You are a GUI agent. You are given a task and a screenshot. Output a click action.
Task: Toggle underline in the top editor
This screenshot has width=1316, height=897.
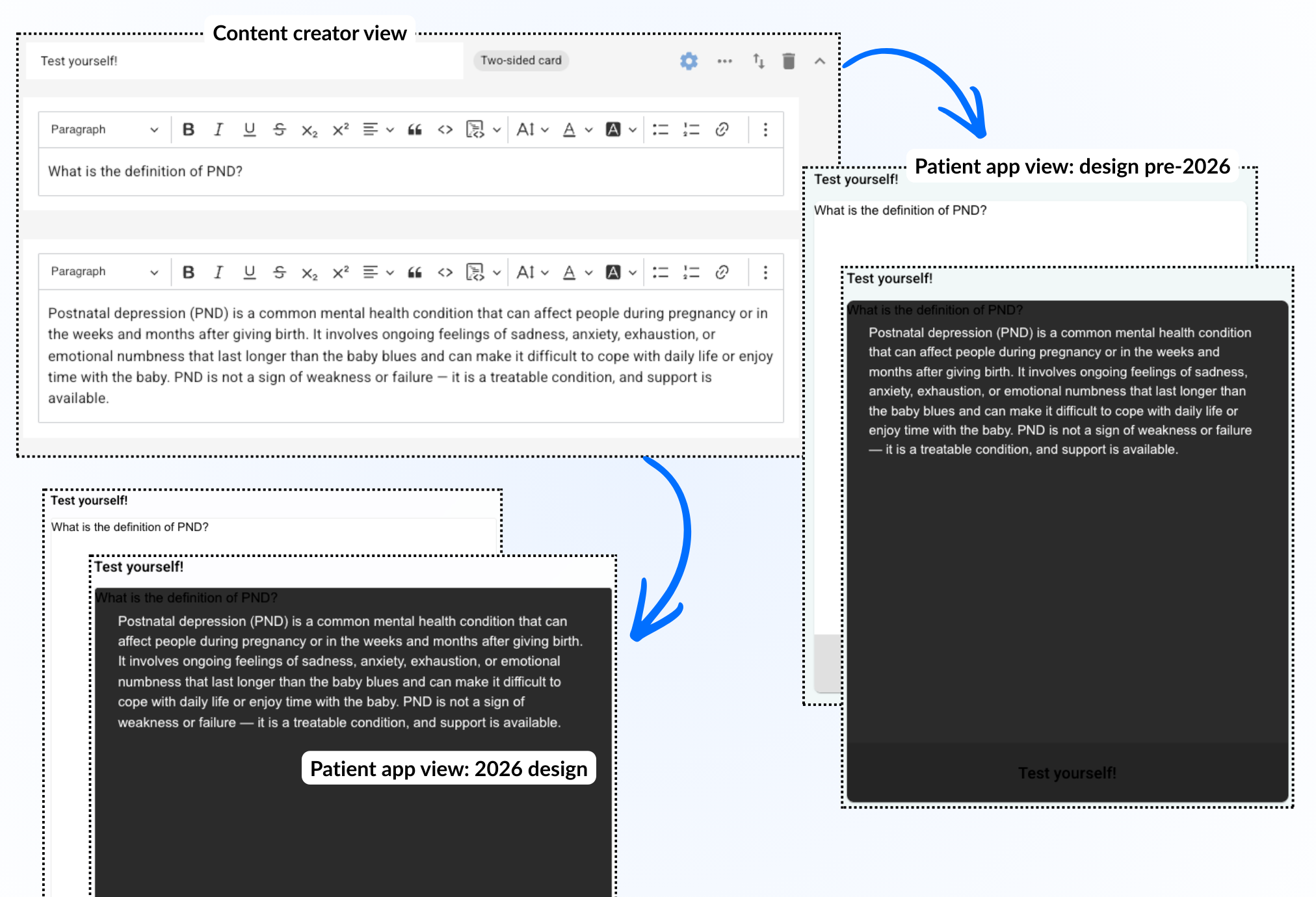[x=249, y=129]
